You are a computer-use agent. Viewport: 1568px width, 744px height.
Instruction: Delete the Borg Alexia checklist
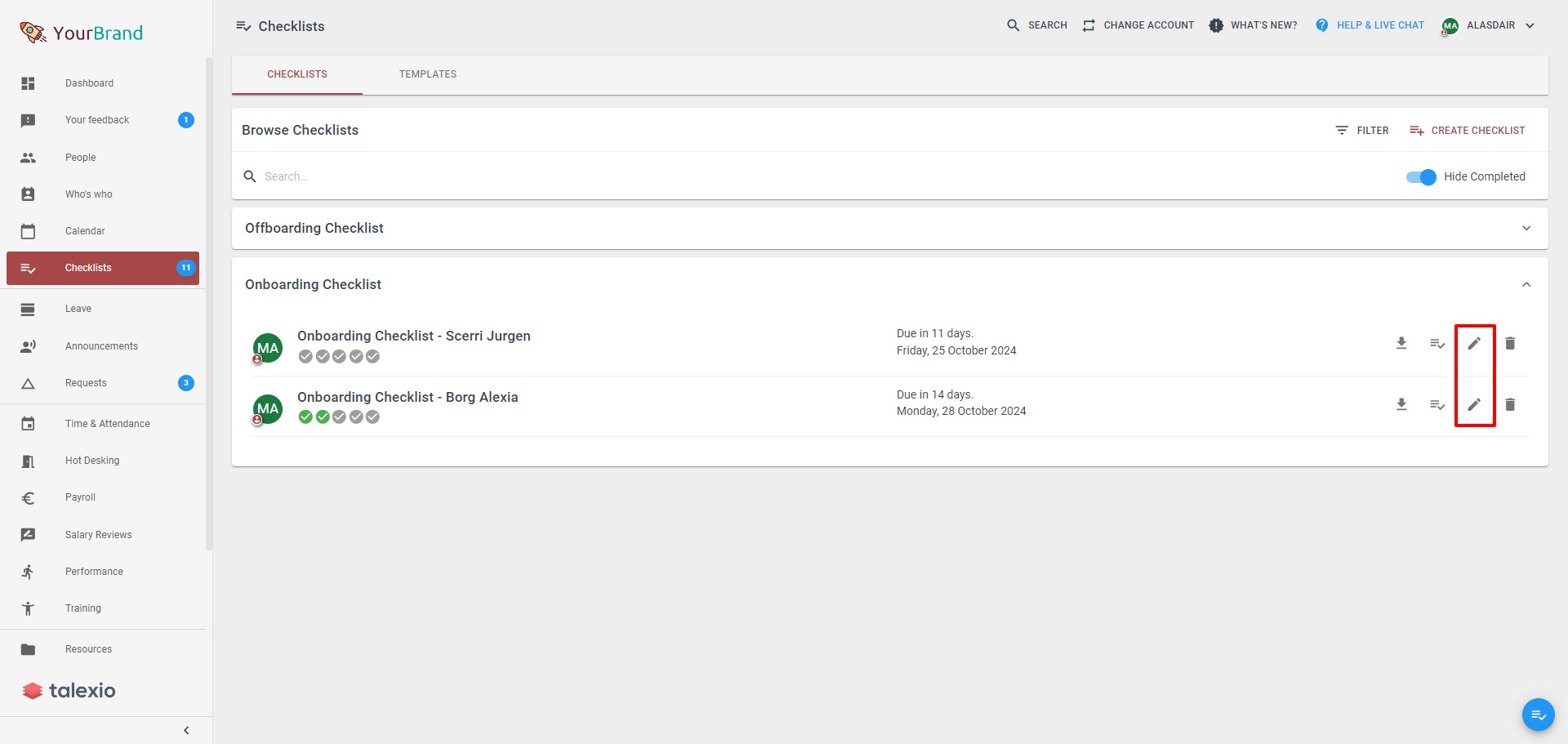[x=1510, y=404]
